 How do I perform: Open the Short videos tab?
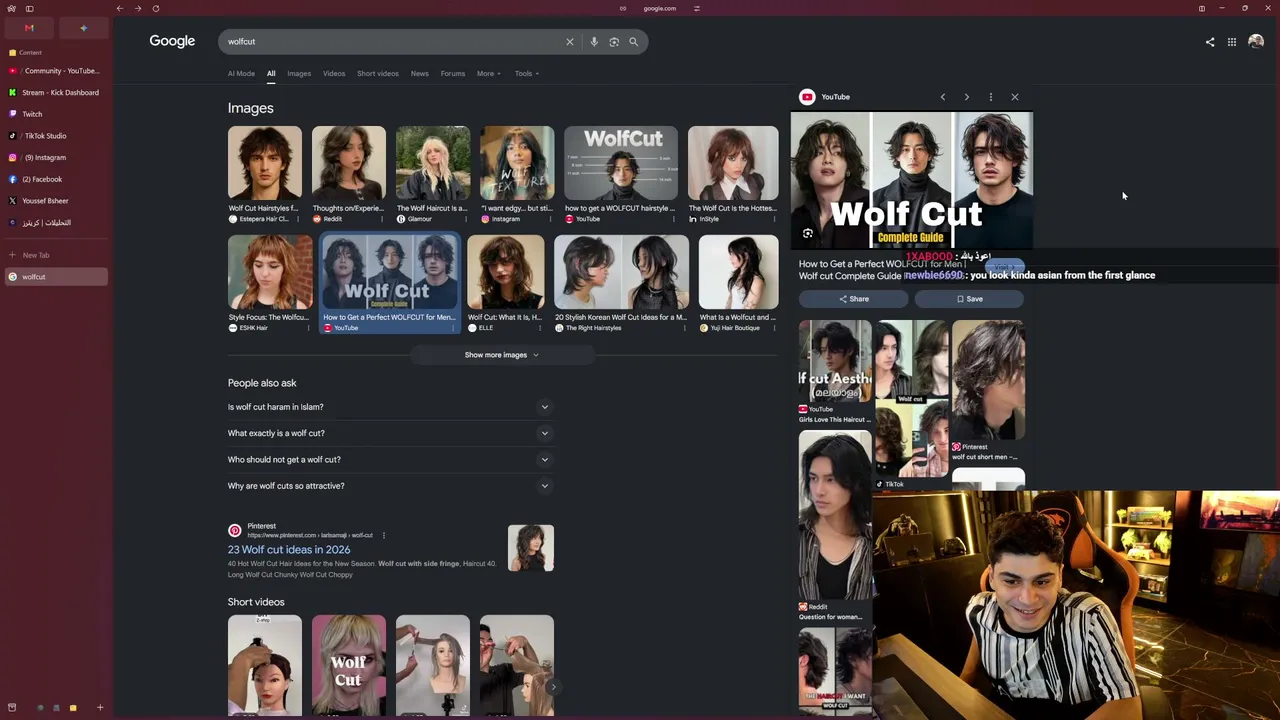tap(378, 73)
